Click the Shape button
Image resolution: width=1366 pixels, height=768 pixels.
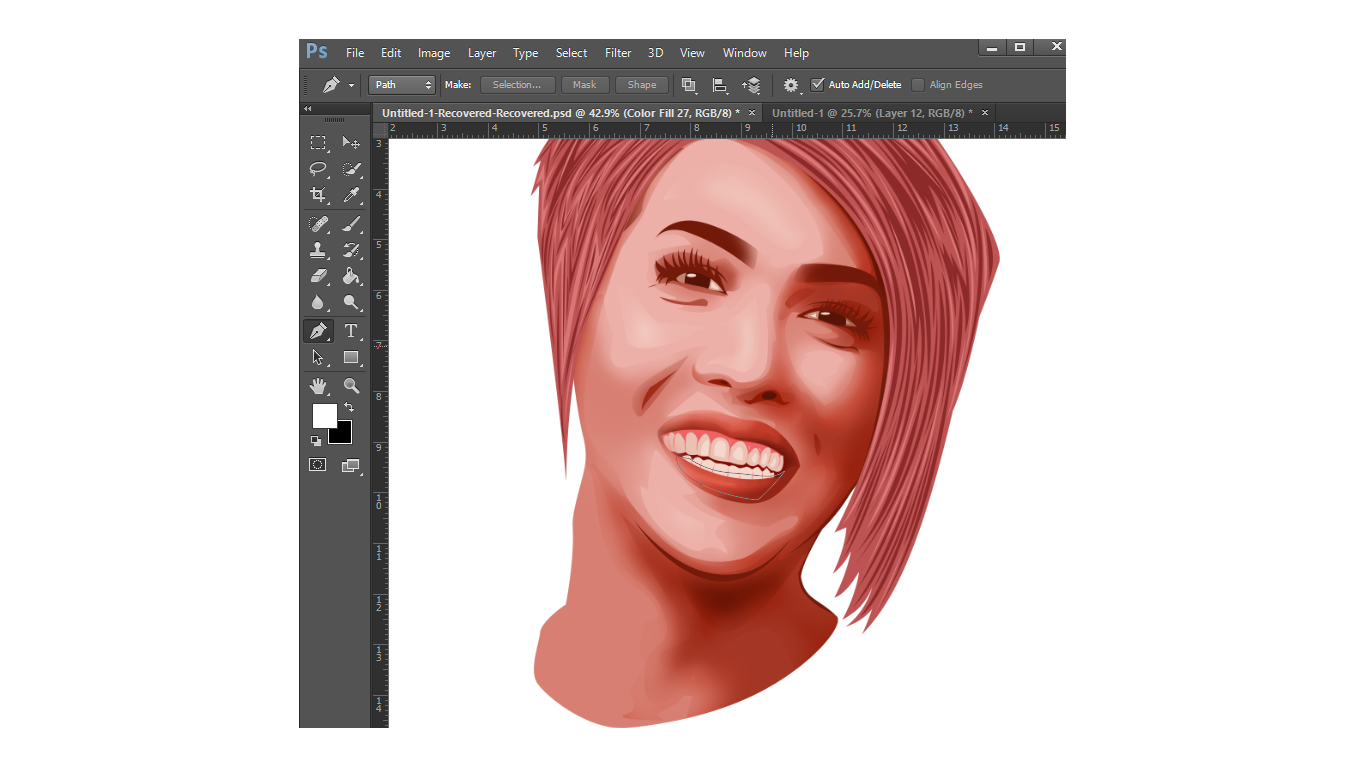pyautogui.click(x=642, y=85)
